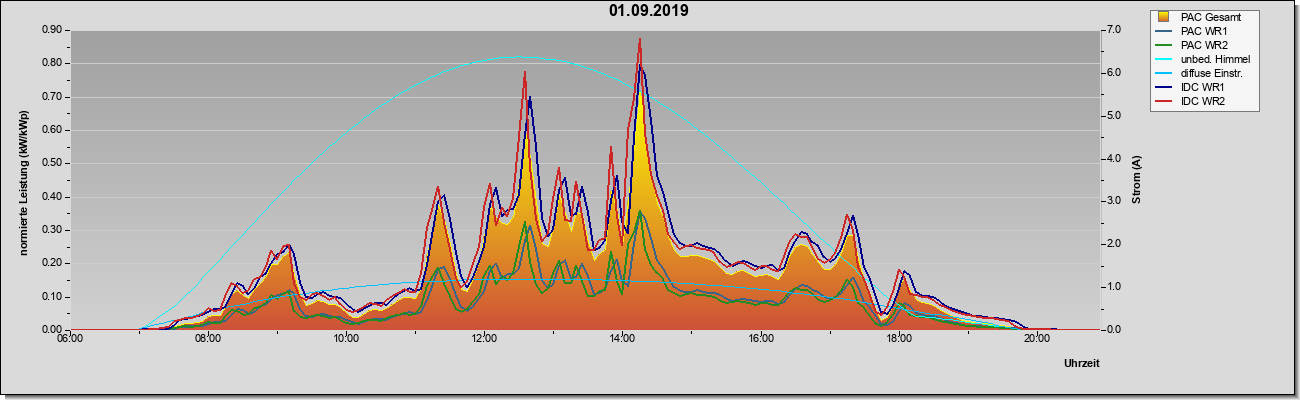Viewport: 1300px width, 400px height.
Task: Click the 20:00 time axis label
Action: pos(1036,338)
